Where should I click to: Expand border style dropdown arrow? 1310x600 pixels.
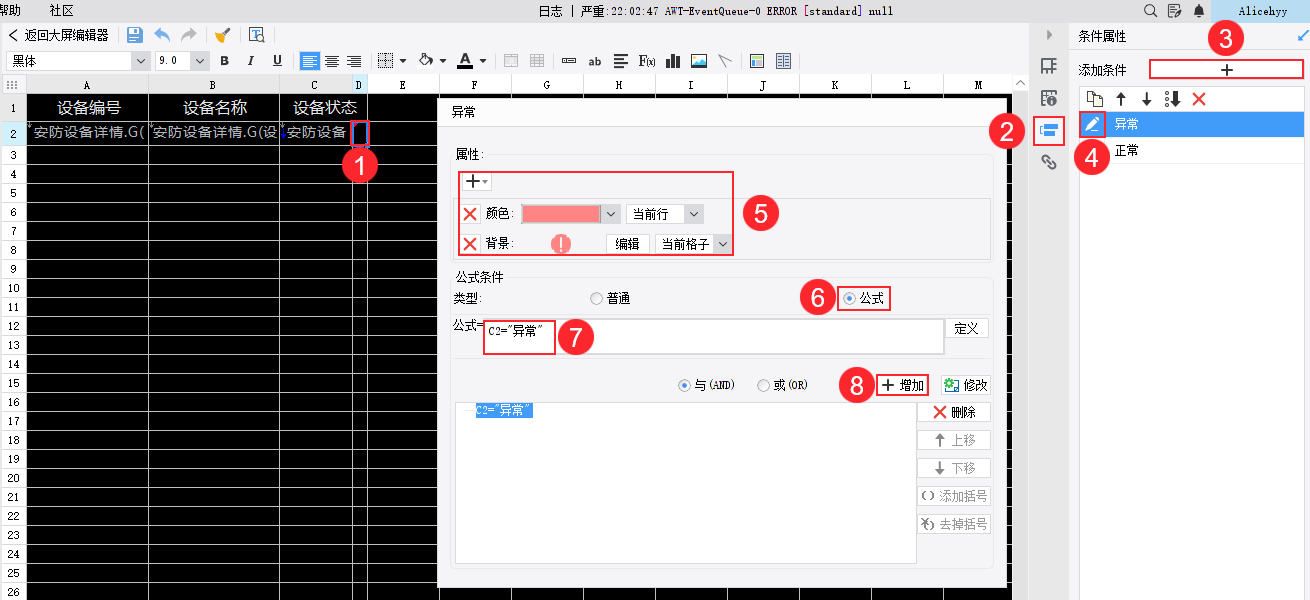coord(403,61)
